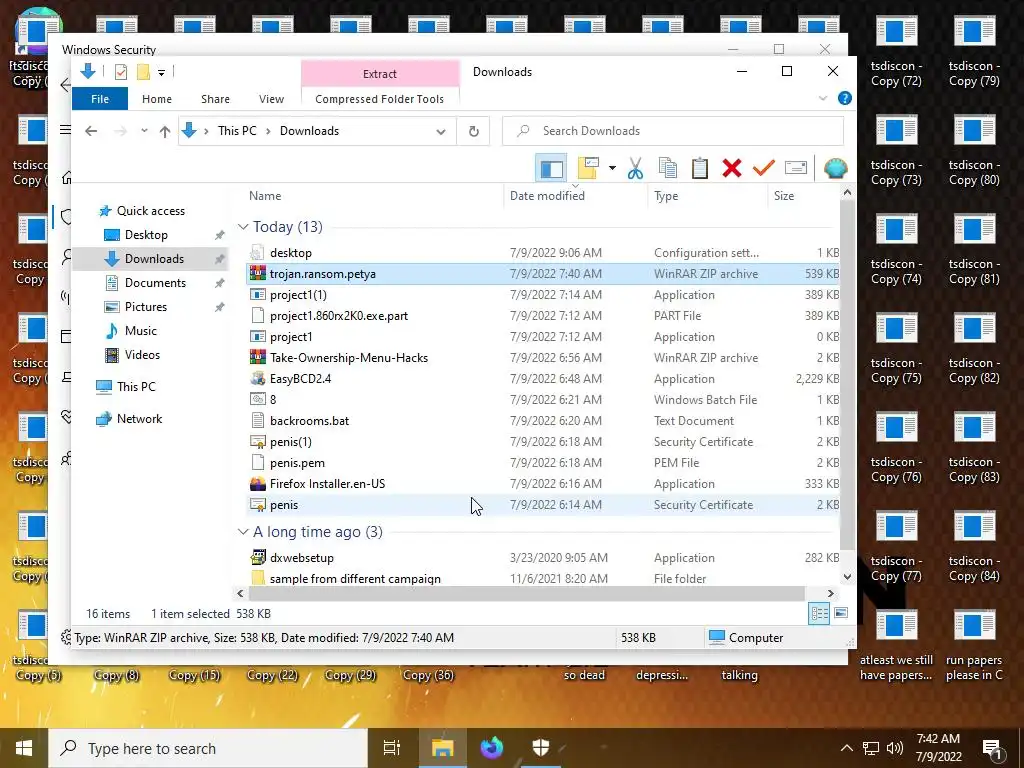Toggle the preview pane toolbar button
The height and width of the screenshot is (768, 1024).
(551, 168)
